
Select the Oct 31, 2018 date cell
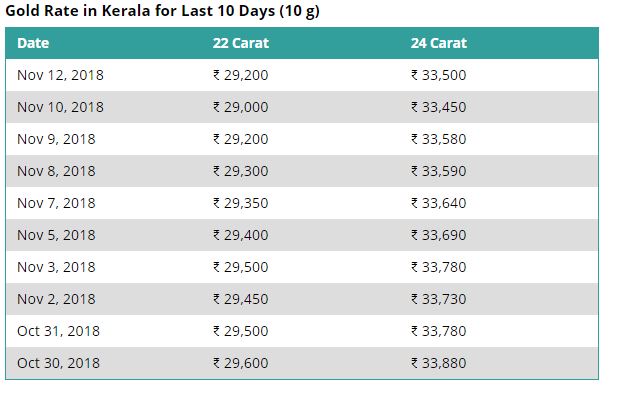(58, 331)
